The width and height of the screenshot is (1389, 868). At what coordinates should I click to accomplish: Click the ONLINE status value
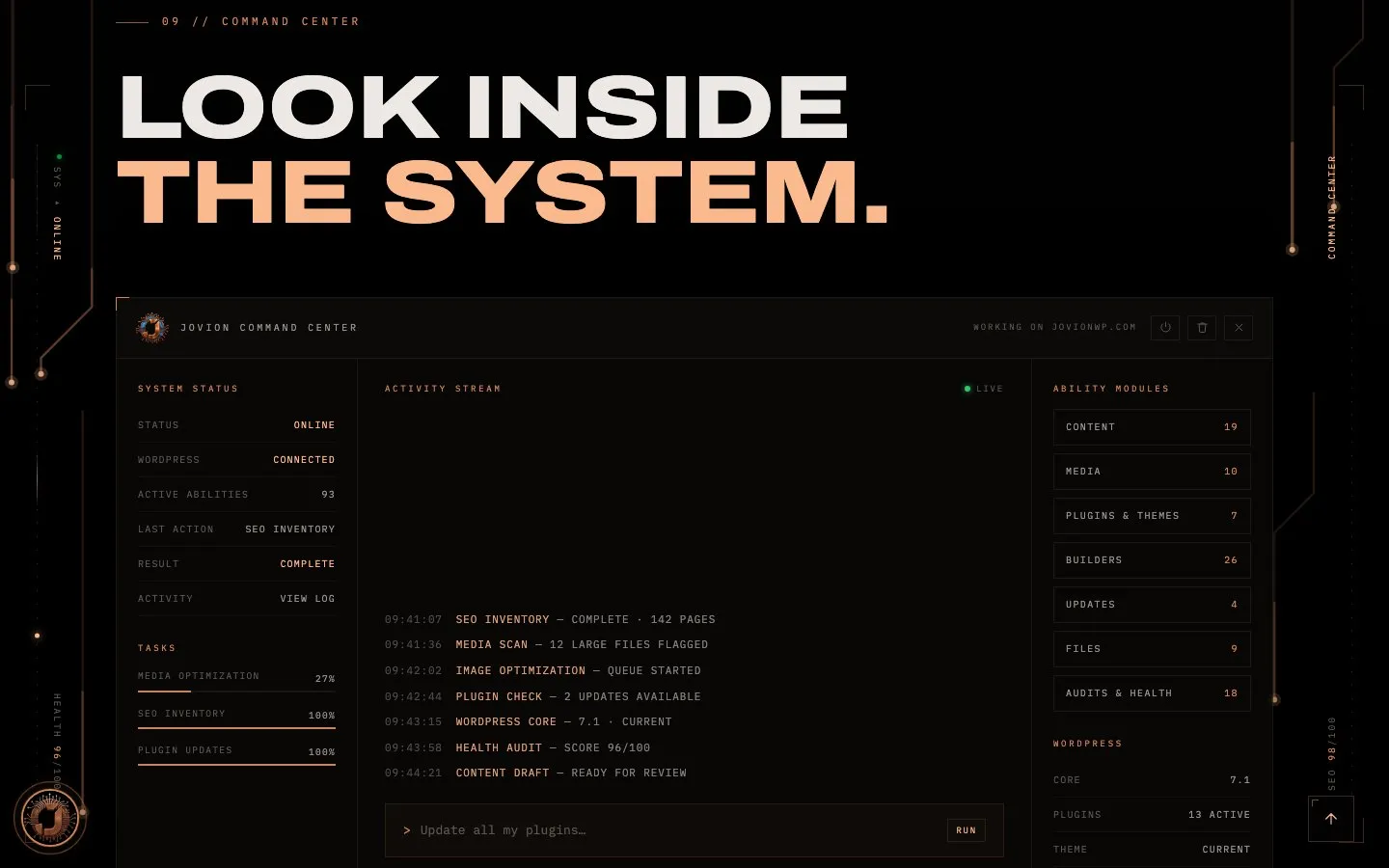pos(314,425)
